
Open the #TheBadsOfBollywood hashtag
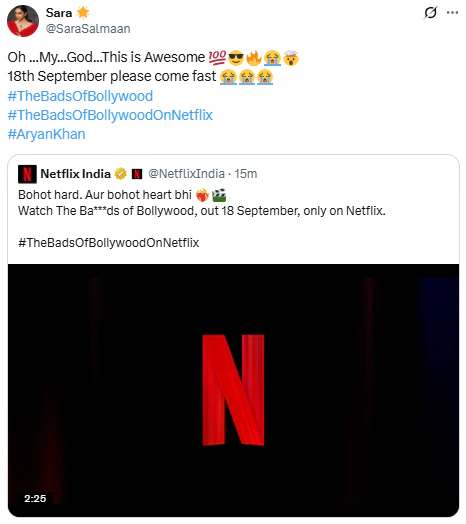point(80,96)
